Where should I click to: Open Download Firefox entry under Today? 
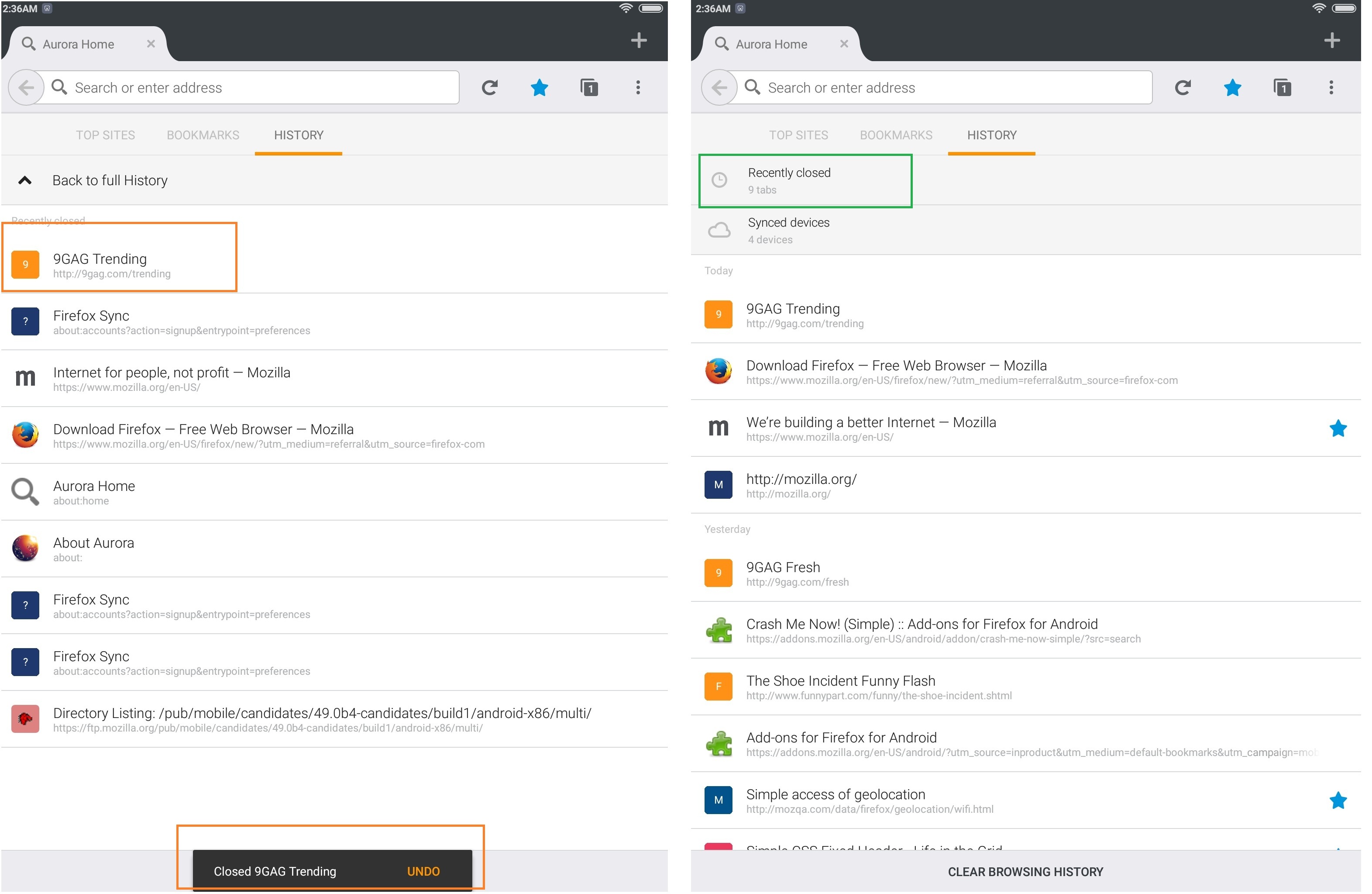tap(1026, 371)
